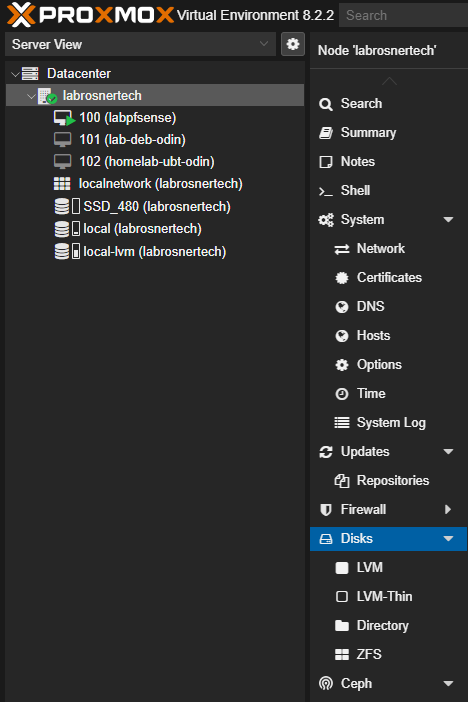Viewport: 468px width, 702px height.
Task: Select SSD_480 (labrosnertech) storage
Action: tap(155, 206)
